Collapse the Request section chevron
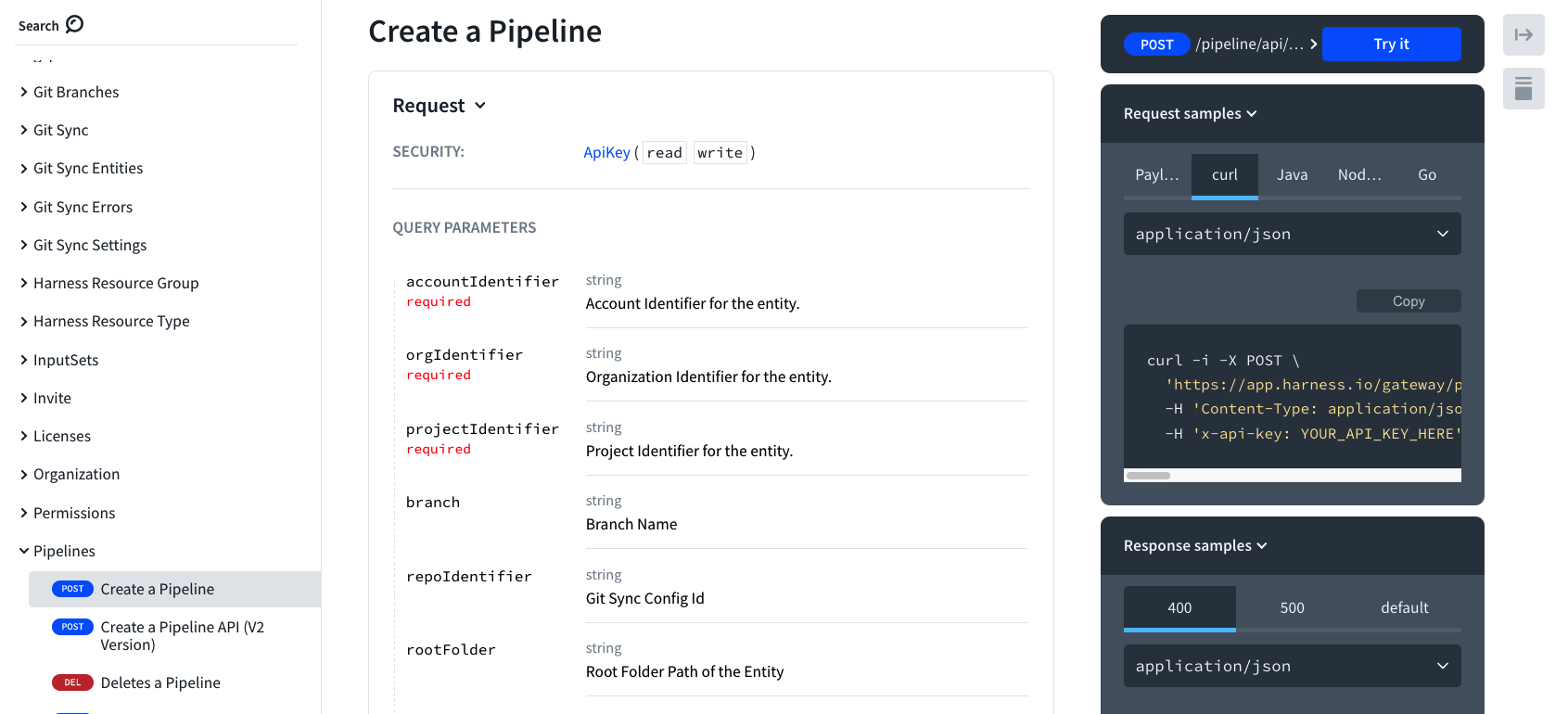Viewport: 1568px width, 714px height. 480,106
